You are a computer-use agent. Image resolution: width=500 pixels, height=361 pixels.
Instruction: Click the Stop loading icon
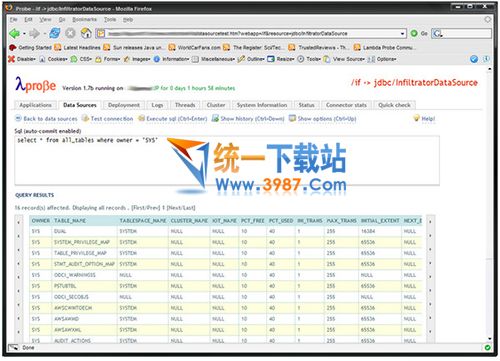click(70, 33)
